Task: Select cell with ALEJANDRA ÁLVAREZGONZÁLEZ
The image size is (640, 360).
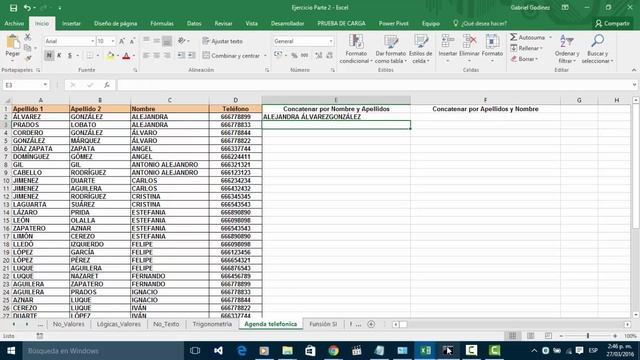Action: 336,117
